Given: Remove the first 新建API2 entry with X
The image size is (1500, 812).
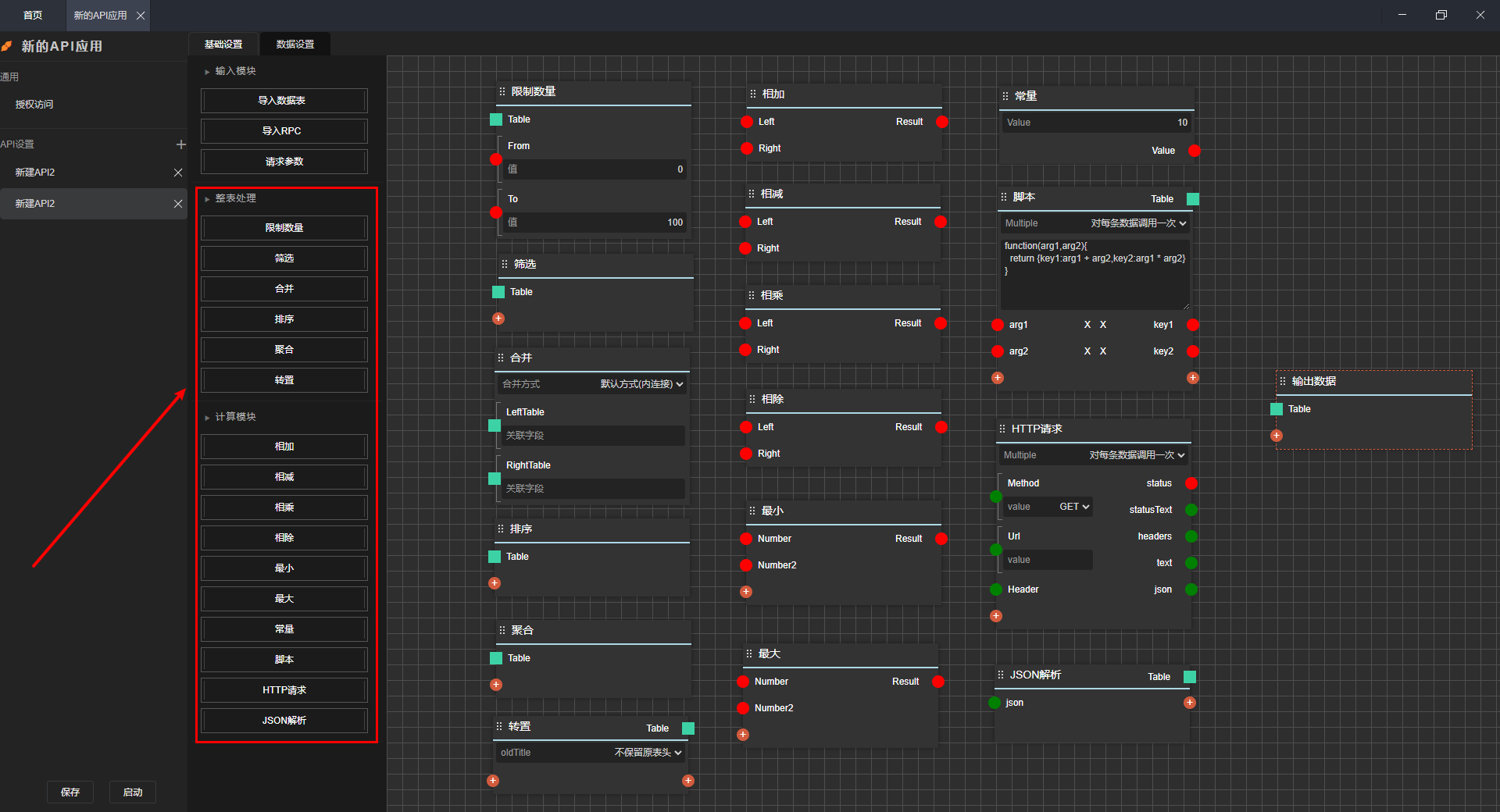Looking at the screenshot, I should 178,173.
